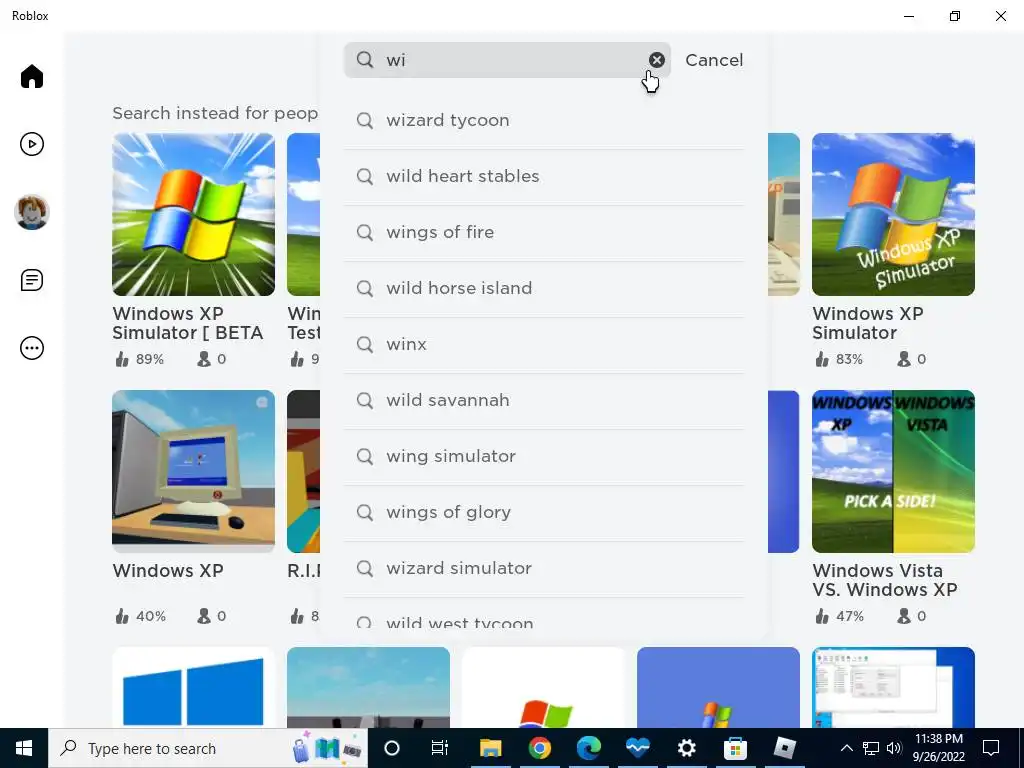Screen dimensions: 1024x768
Task: Open the blue Windows logo game thumbnail
Action: coord(193,687)
